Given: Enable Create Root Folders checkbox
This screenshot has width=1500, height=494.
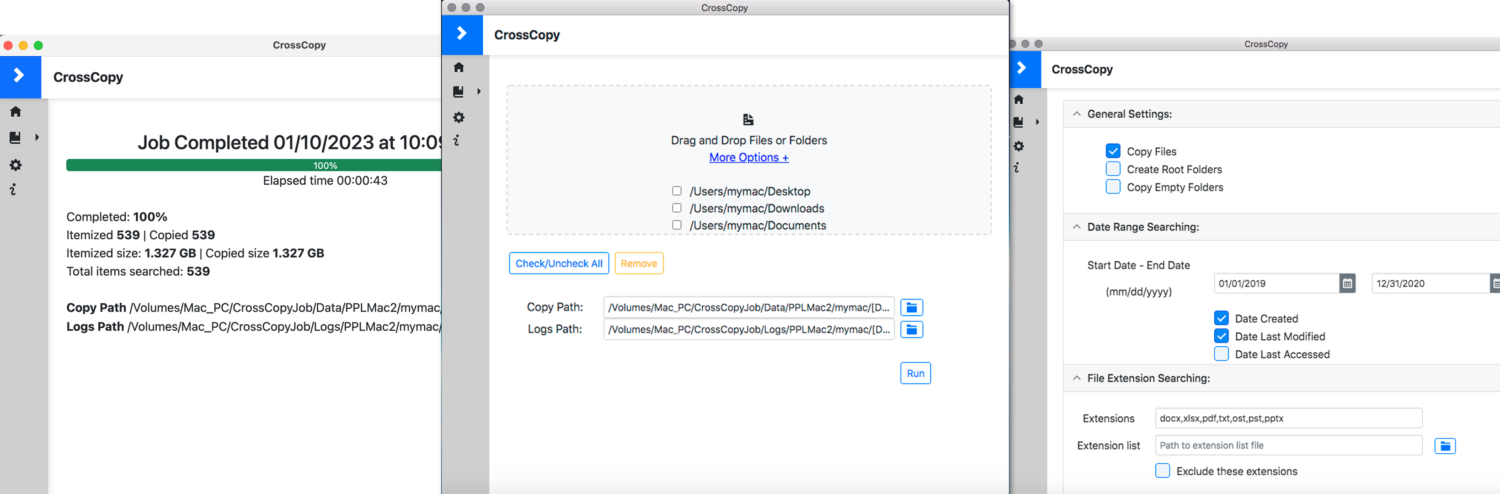Looking at the screenshot, I should coord(1113,169).
